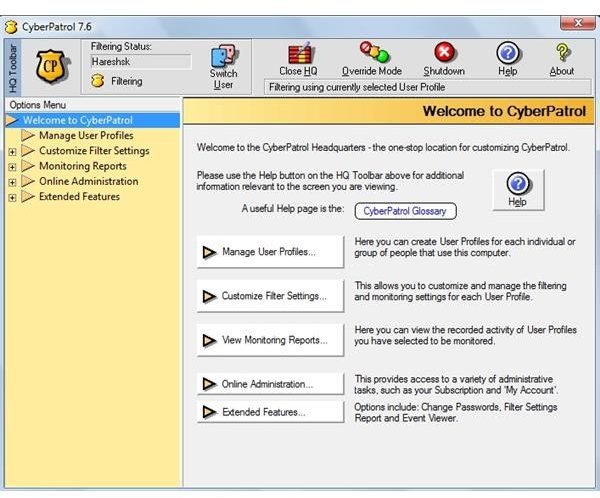Screen dimensions: 600x498
Task: Click the arrow icon beside Manage User Profiles tree item
Action: coord(28,136)
